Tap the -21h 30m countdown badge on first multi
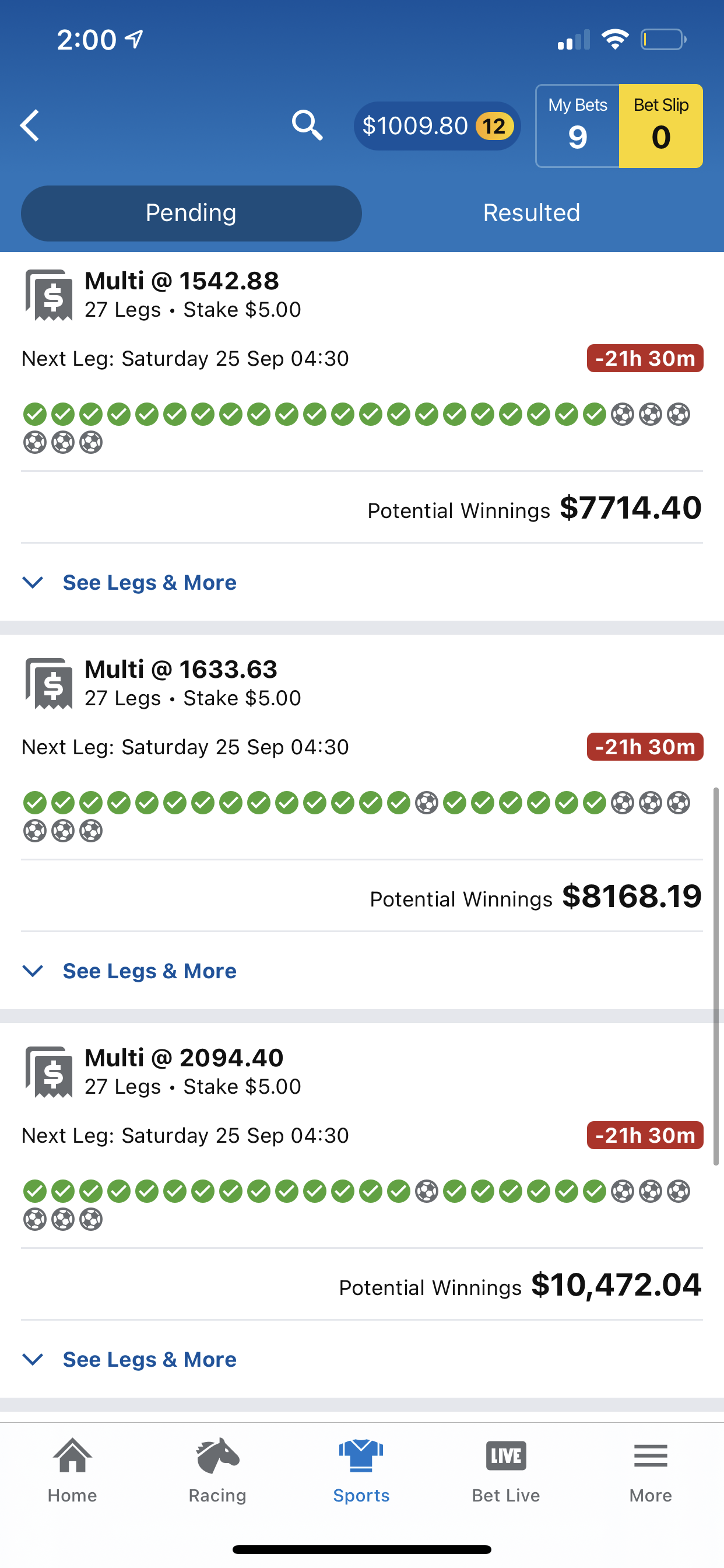The height and width of the screenshot is (1568, 724). pos(645,358)
